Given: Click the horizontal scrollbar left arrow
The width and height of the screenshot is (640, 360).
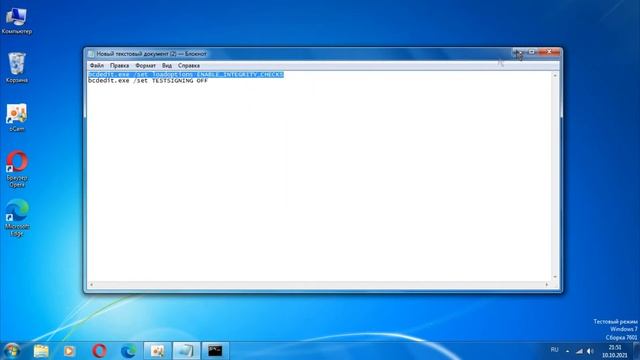Looking at the screenshot, I should (x=91, y=284).
